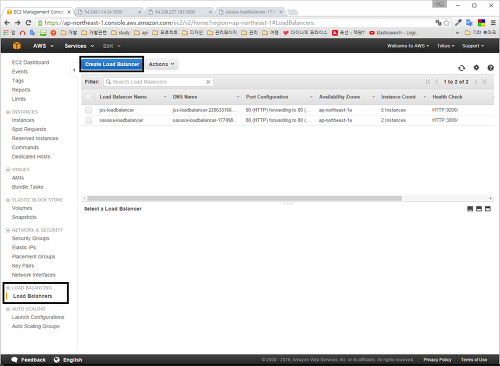The height and width of the screenshot is (366, 500).
Task: Click the AWS cube logo icon
Action: pyautogui.click(x=17, y=46)
